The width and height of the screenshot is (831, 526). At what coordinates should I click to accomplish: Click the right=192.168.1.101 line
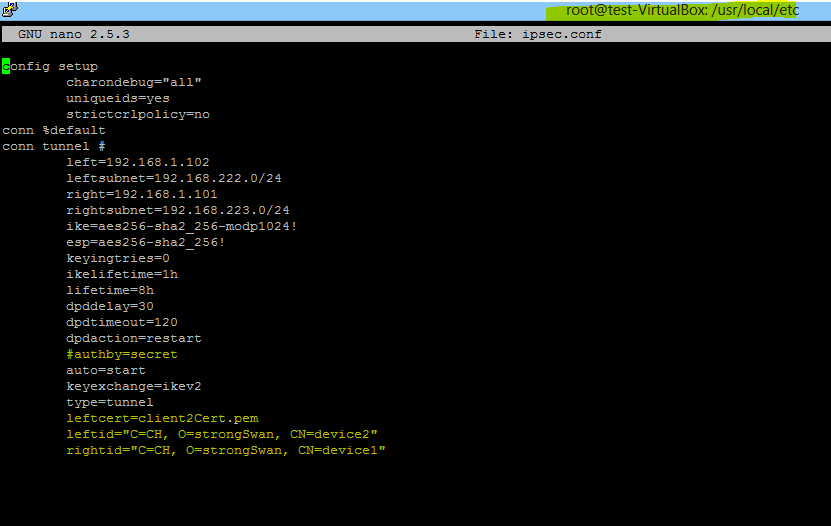[142, 194]
